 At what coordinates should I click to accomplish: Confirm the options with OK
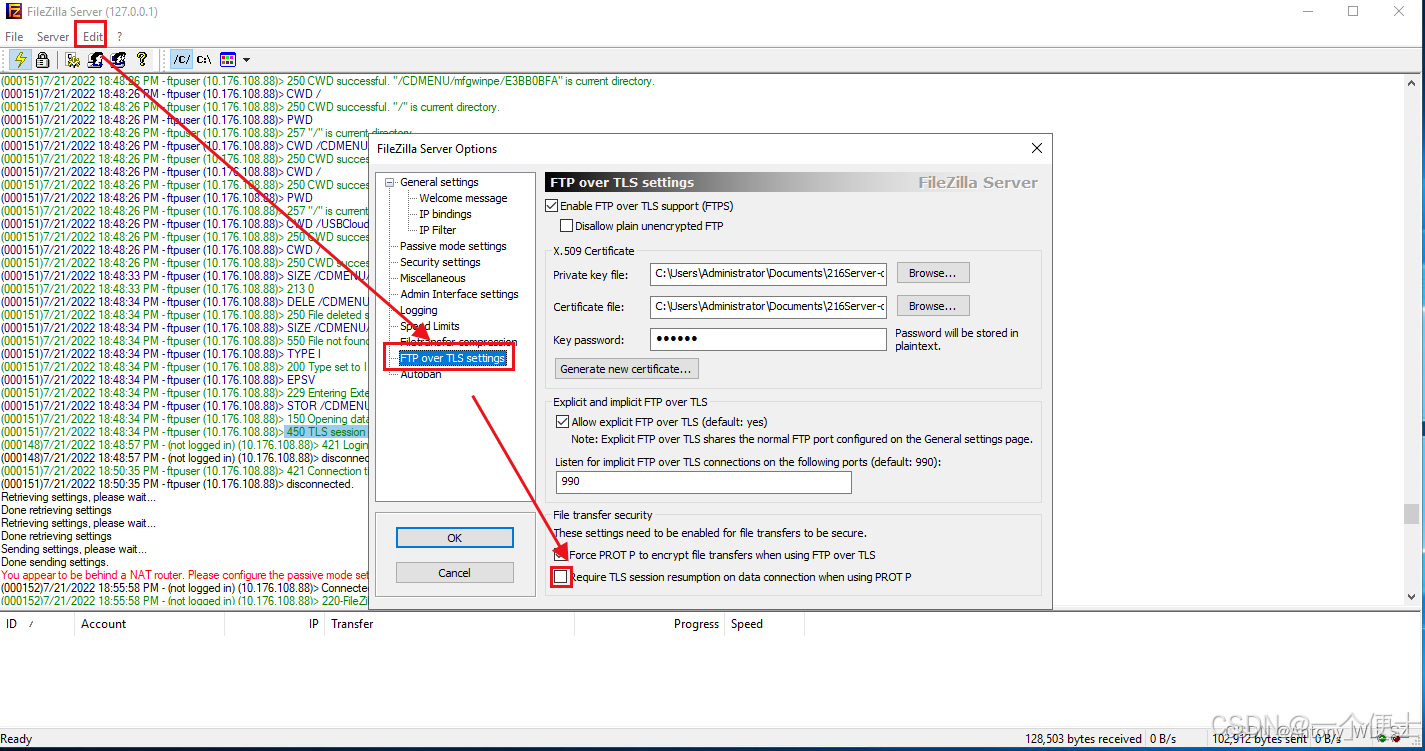[454, 538]
